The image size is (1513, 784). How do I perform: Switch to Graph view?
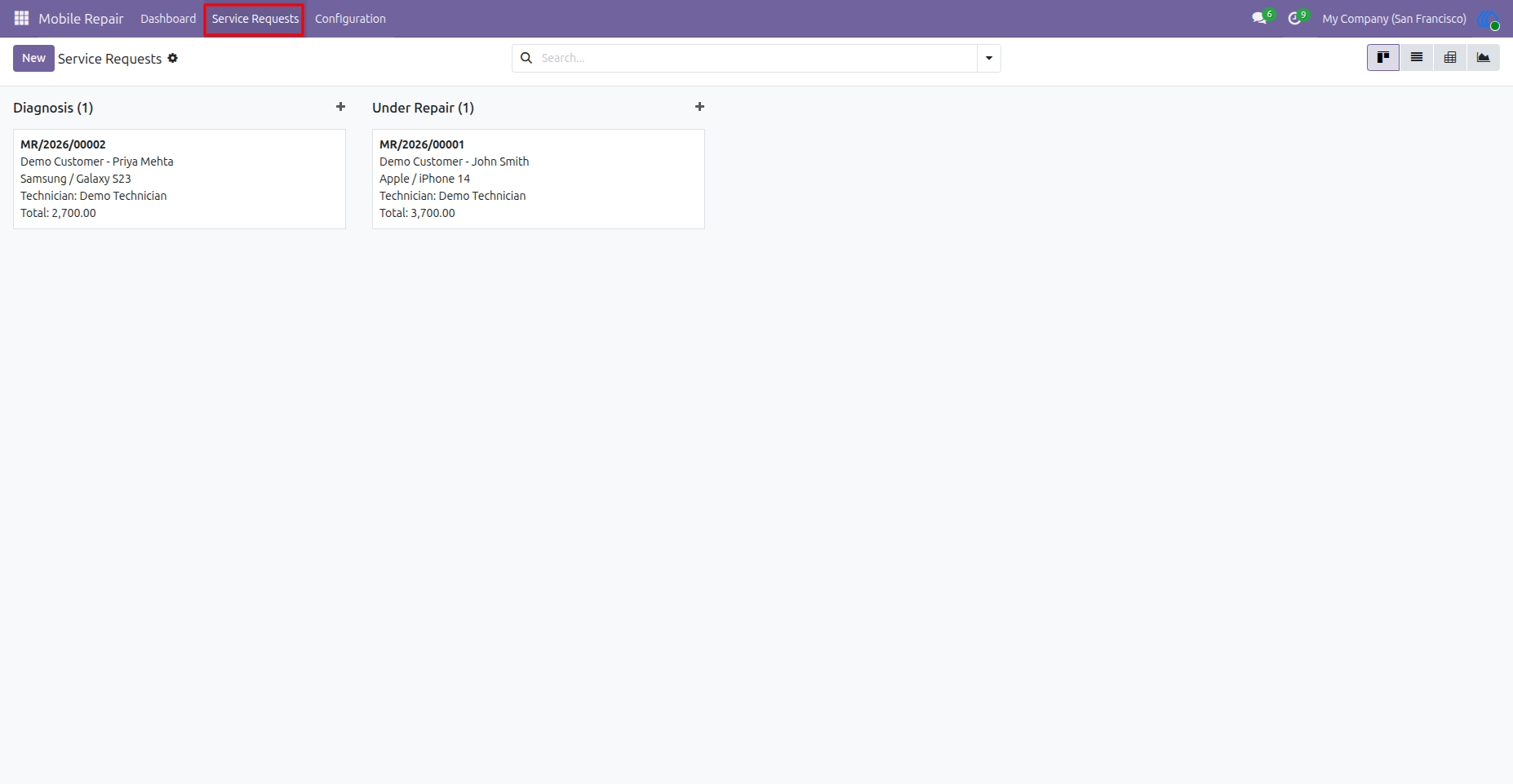pos(1484,58)
